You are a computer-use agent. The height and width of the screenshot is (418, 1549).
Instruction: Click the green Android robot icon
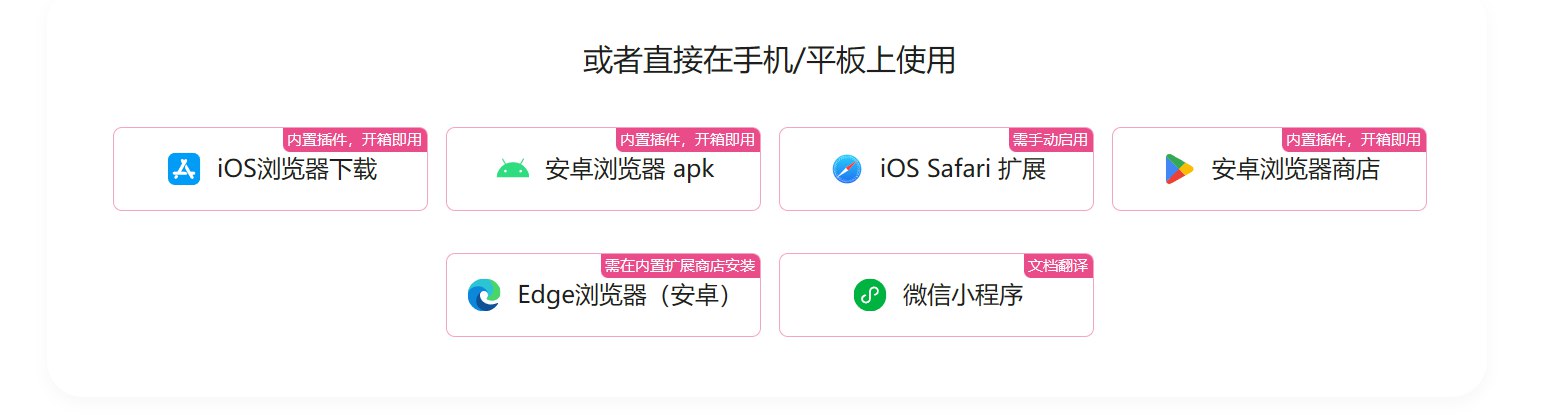(512, 169)
